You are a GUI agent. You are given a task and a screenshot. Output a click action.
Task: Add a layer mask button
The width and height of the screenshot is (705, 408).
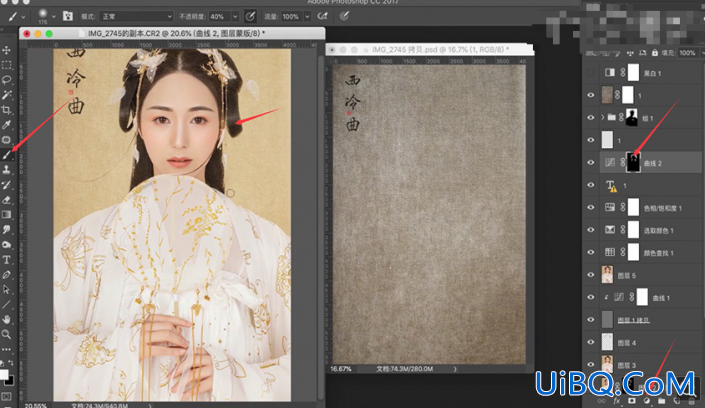click(x=632, y=400)
